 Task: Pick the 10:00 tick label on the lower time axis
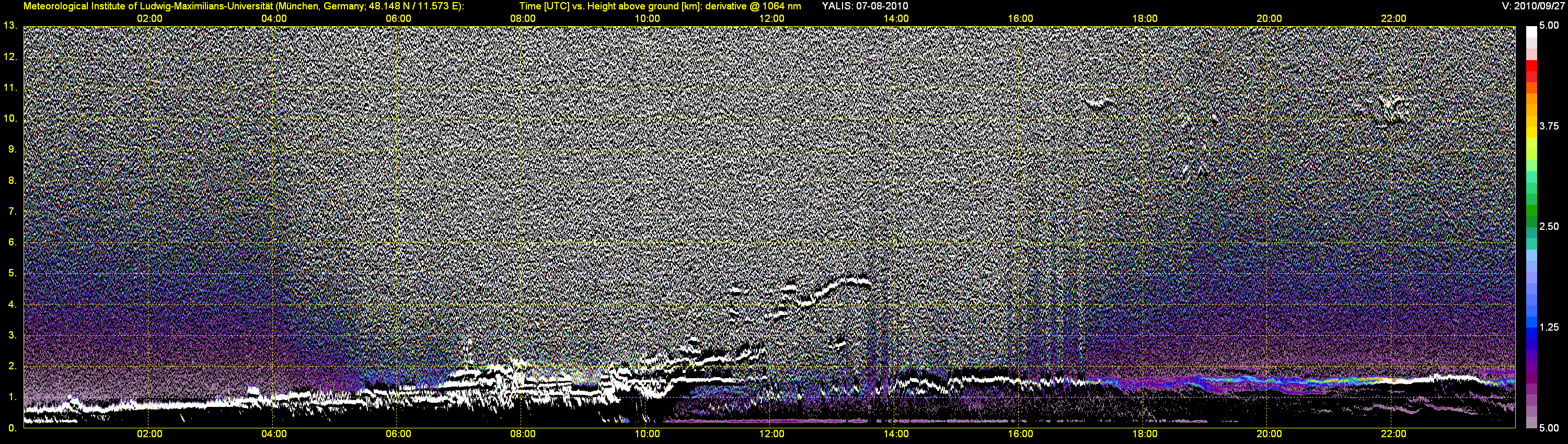[647, 434]
